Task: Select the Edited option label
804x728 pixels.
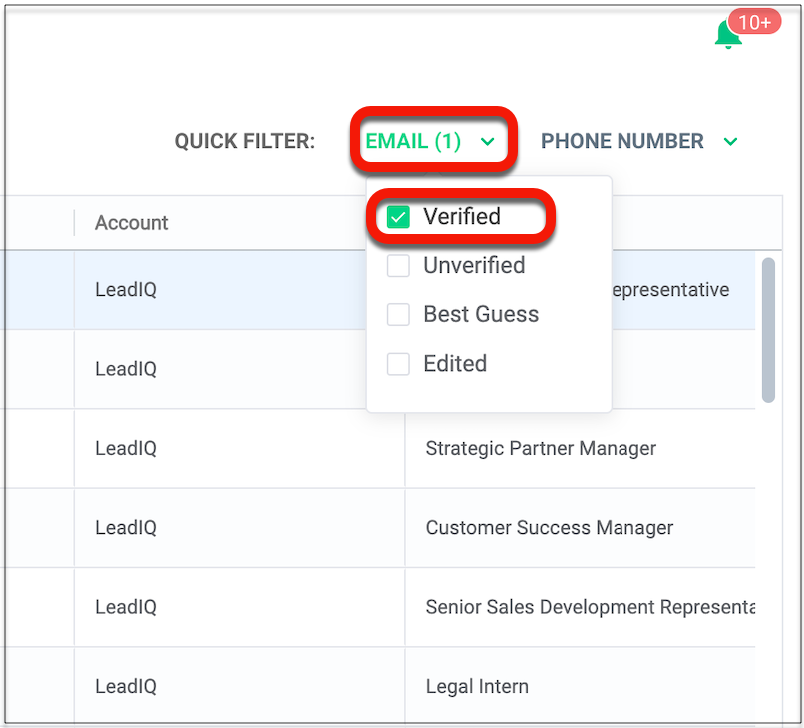Action: point(455,364)
